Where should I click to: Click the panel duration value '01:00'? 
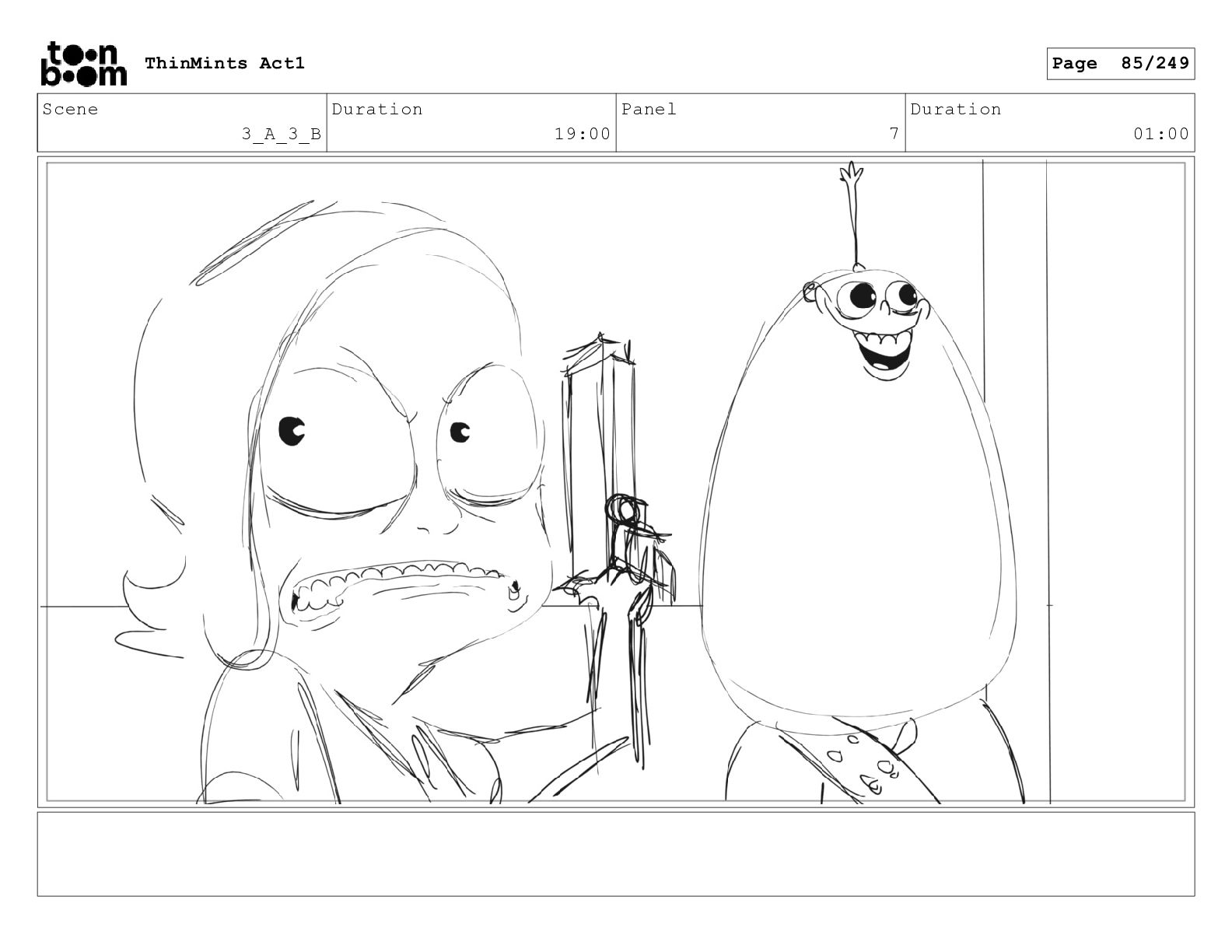1161,134
